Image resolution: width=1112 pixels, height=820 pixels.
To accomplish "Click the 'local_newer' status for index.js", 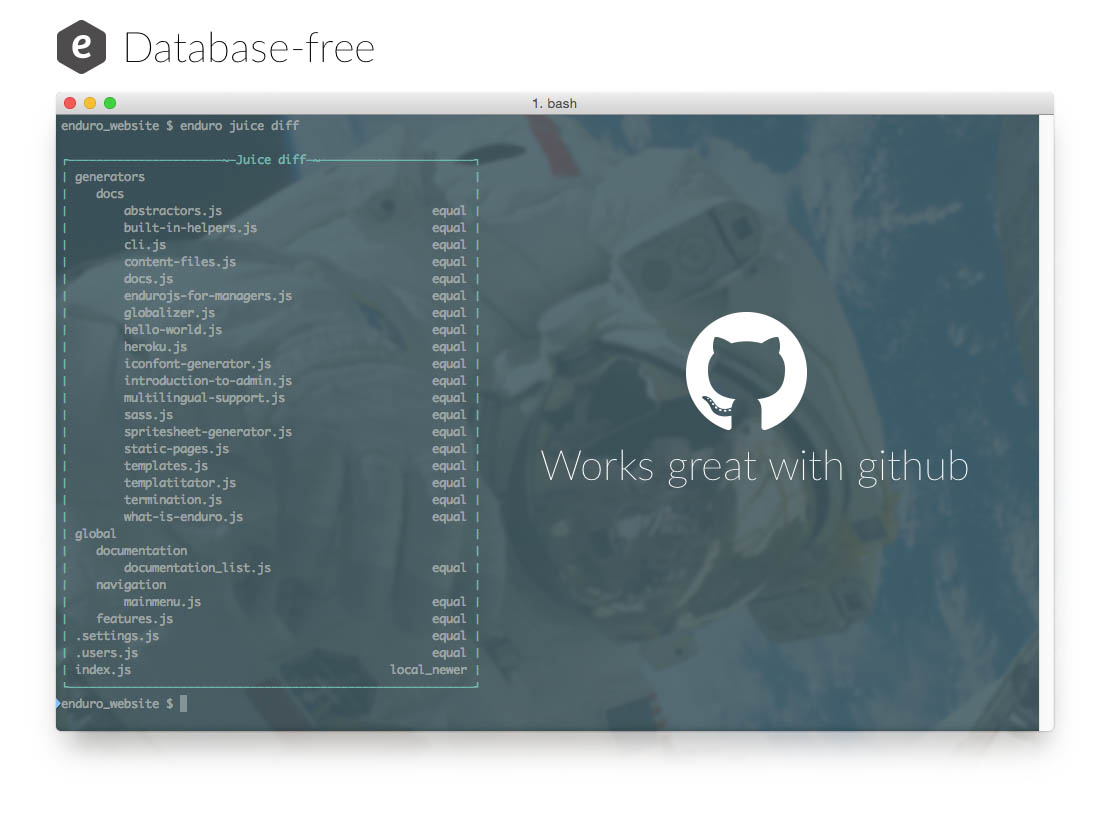I will click(428, 670).
